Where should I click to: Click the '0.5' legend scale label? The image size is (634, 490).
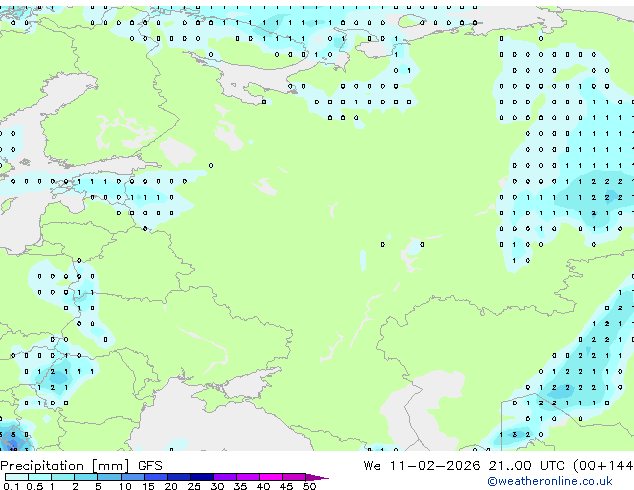point(35,486)
